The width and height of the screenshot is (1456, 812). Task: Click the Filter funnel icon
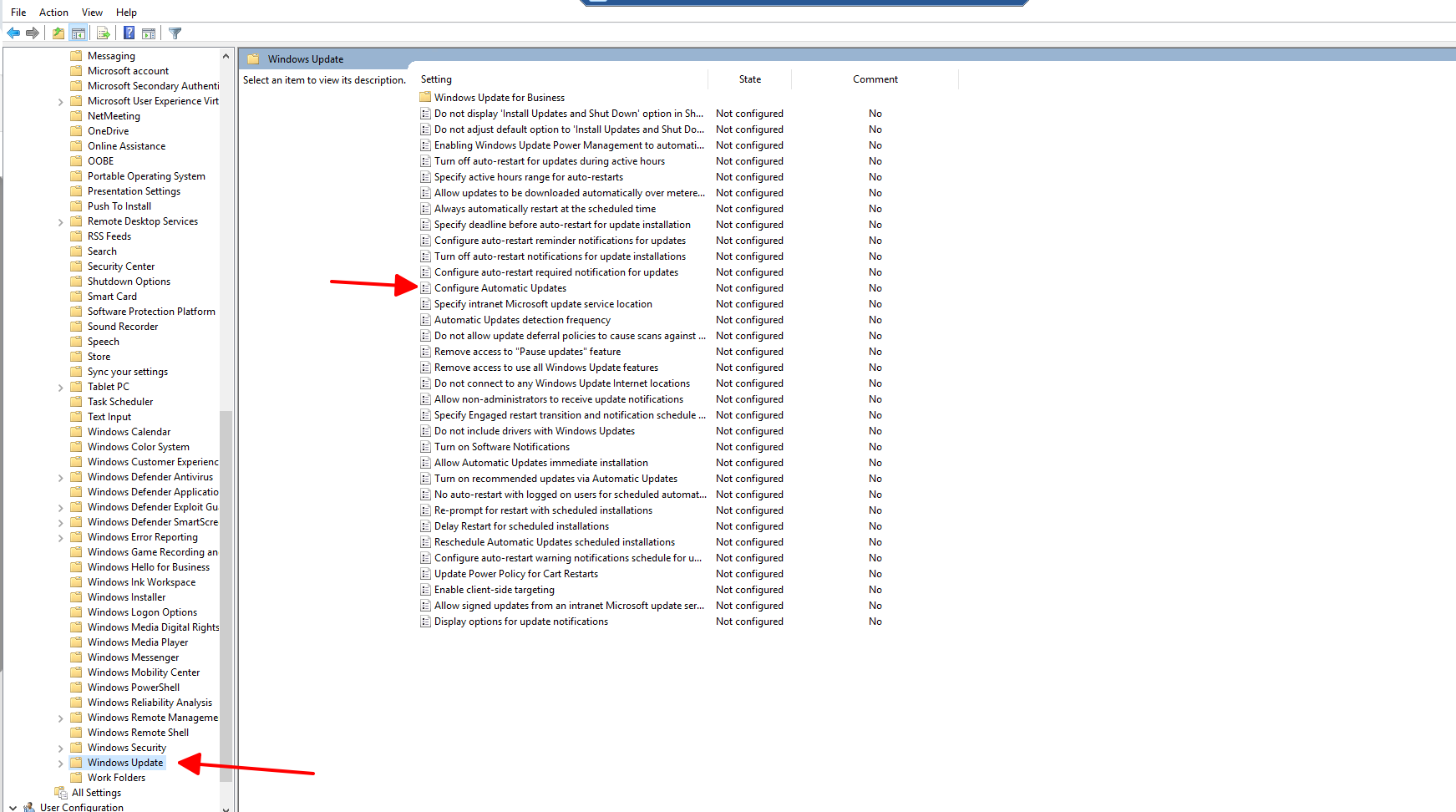click(175, 33)
